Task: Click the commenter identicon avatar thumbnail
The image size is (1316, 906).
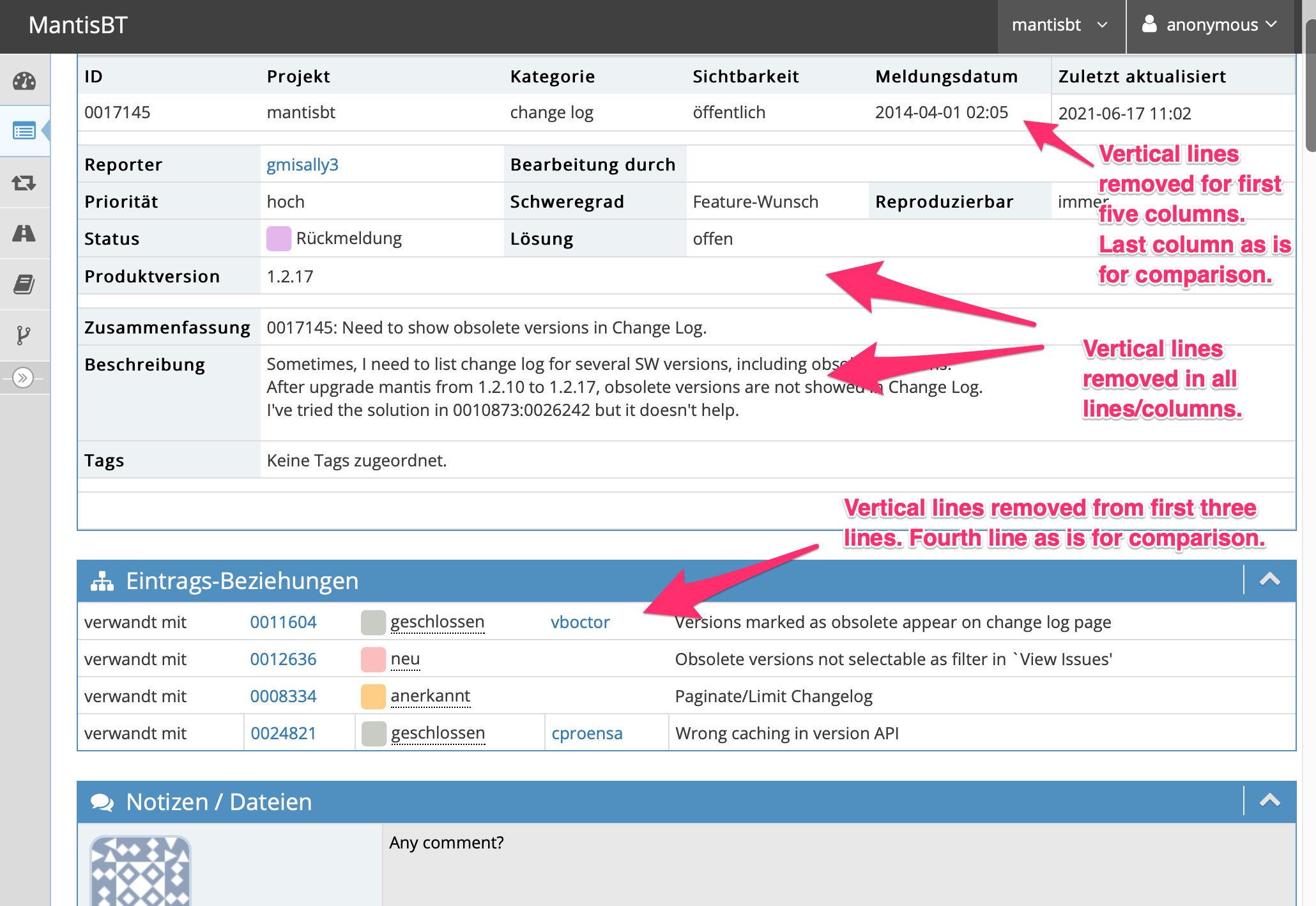Action: pos(141,871)
